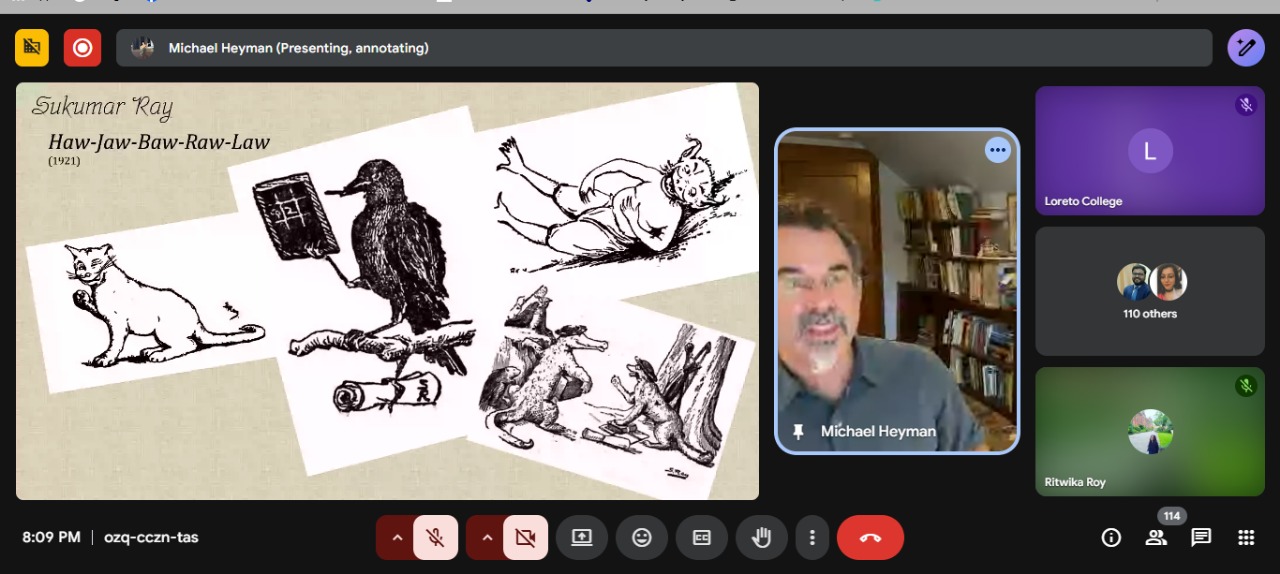
Task: Select the Loreto College participant tile
Action: click(x=1149, y=151)
